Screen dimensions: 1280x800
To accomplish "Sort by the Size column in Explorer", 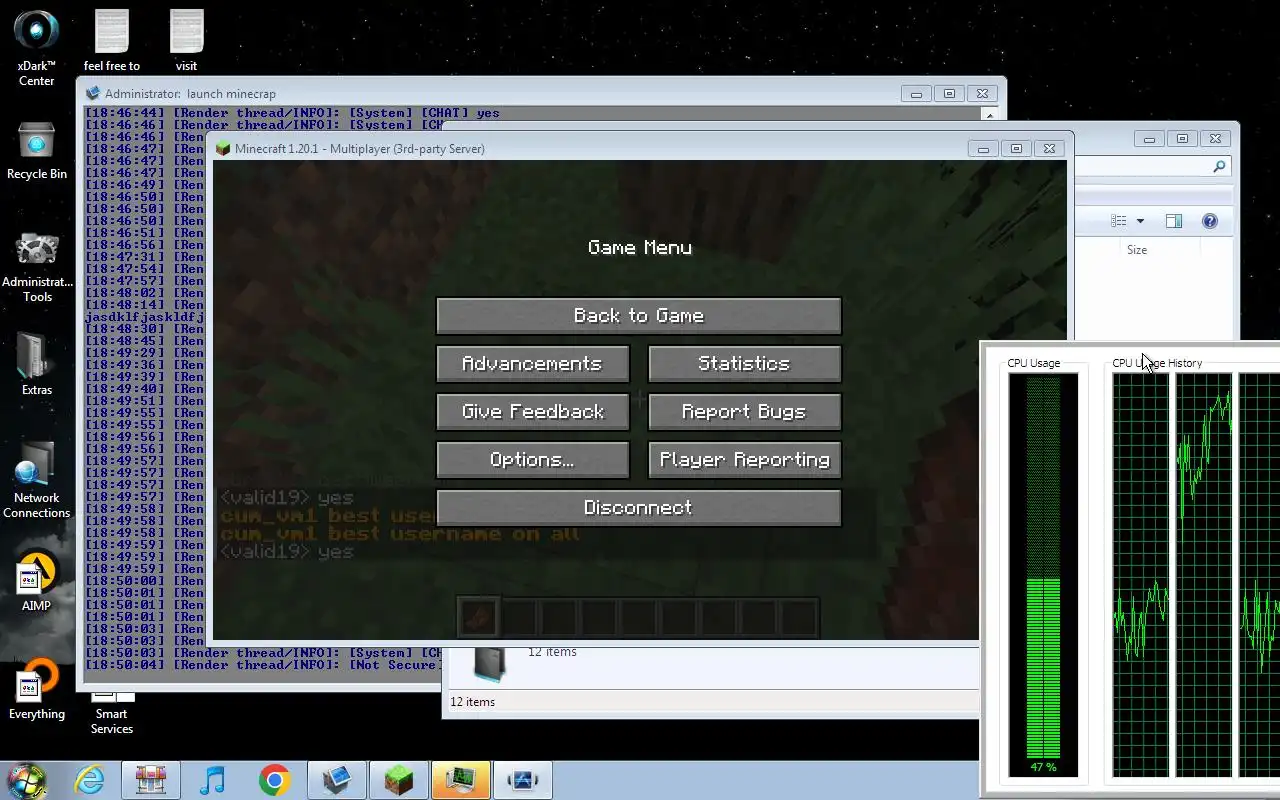I will 1137,250.
